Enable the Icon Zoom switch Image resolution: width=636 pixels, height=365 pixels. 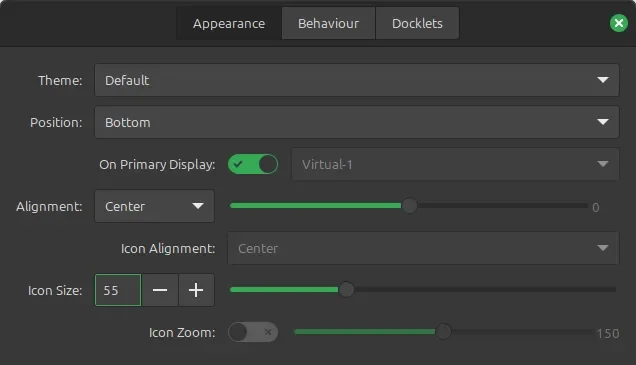(253, 332)
